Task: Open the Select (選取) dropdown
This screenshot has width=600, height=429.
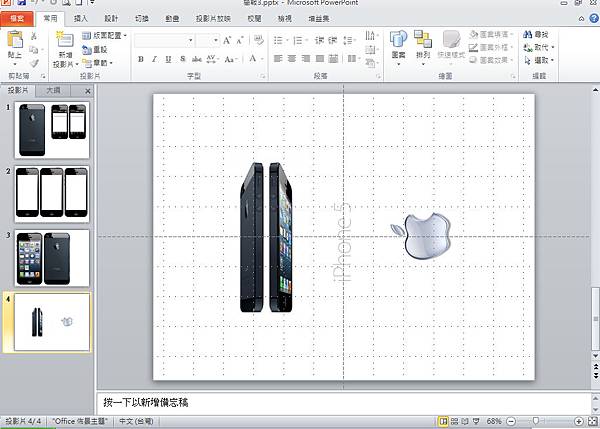Action: pyautogui.click(x=539, y=60)
